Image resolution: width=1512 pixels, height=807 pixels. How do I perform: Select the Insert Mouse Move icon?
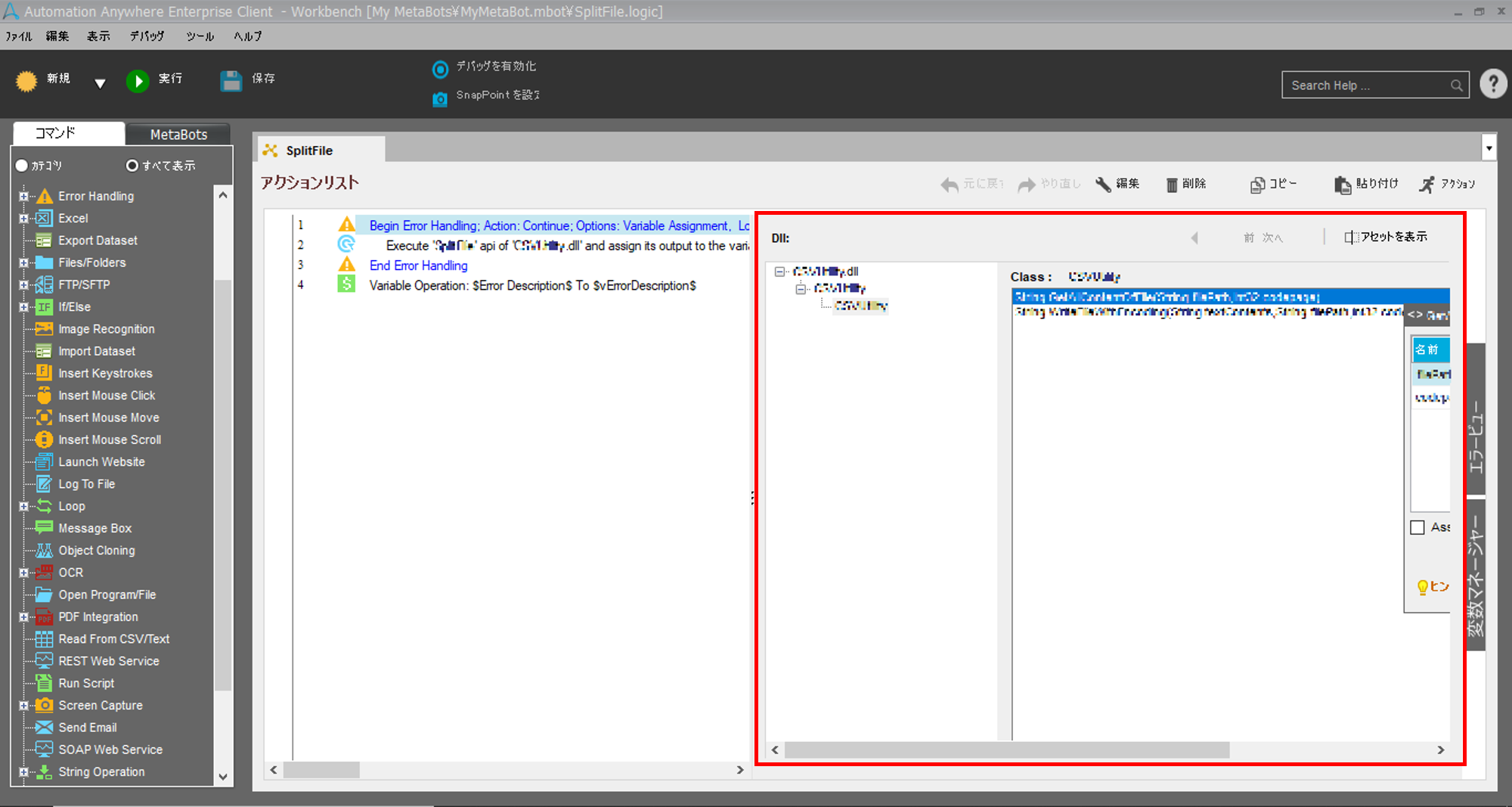coord(44,417)
